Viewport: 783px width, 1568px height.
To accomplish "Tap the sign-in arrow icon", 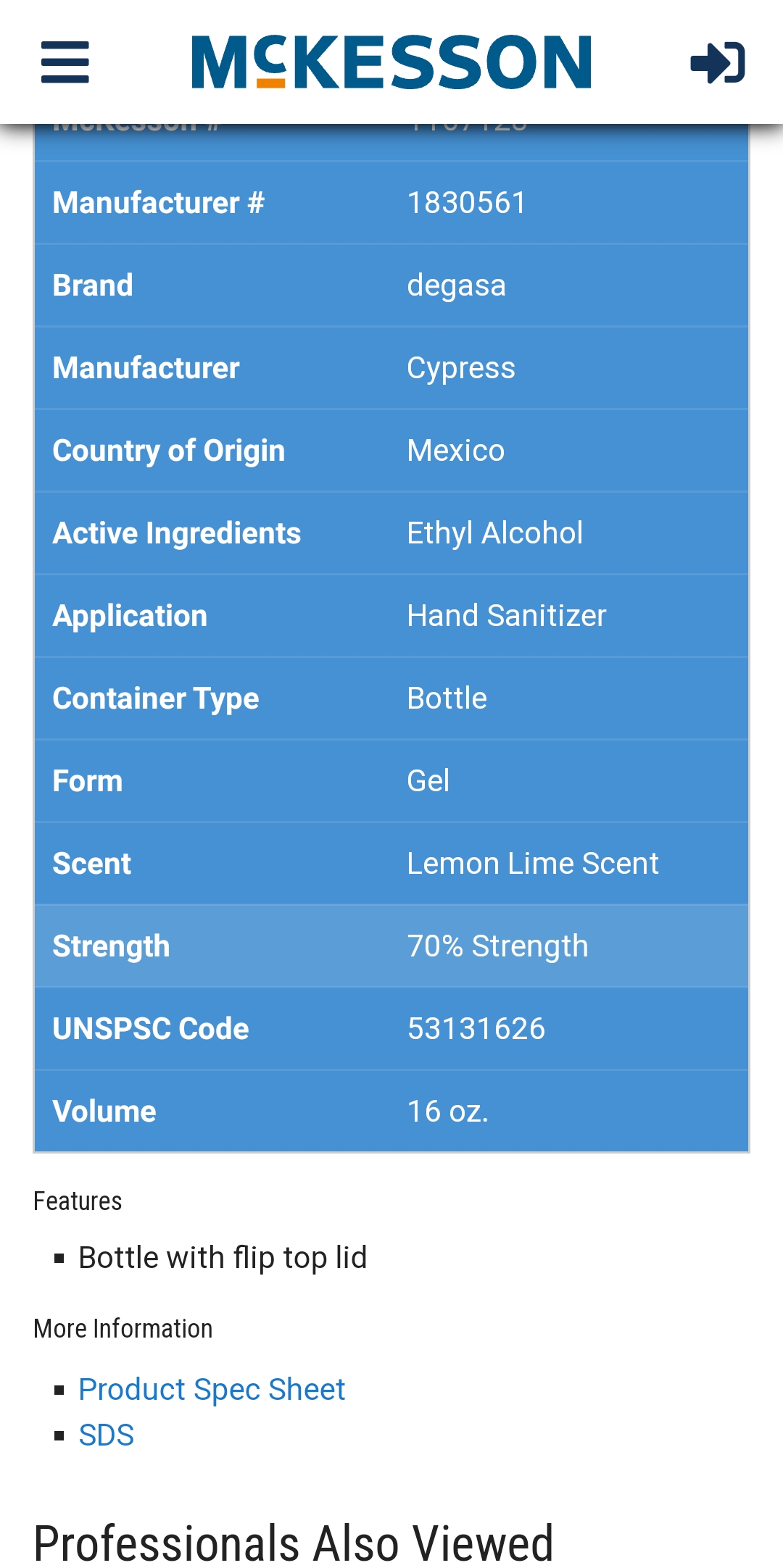I will coord(718,62).
